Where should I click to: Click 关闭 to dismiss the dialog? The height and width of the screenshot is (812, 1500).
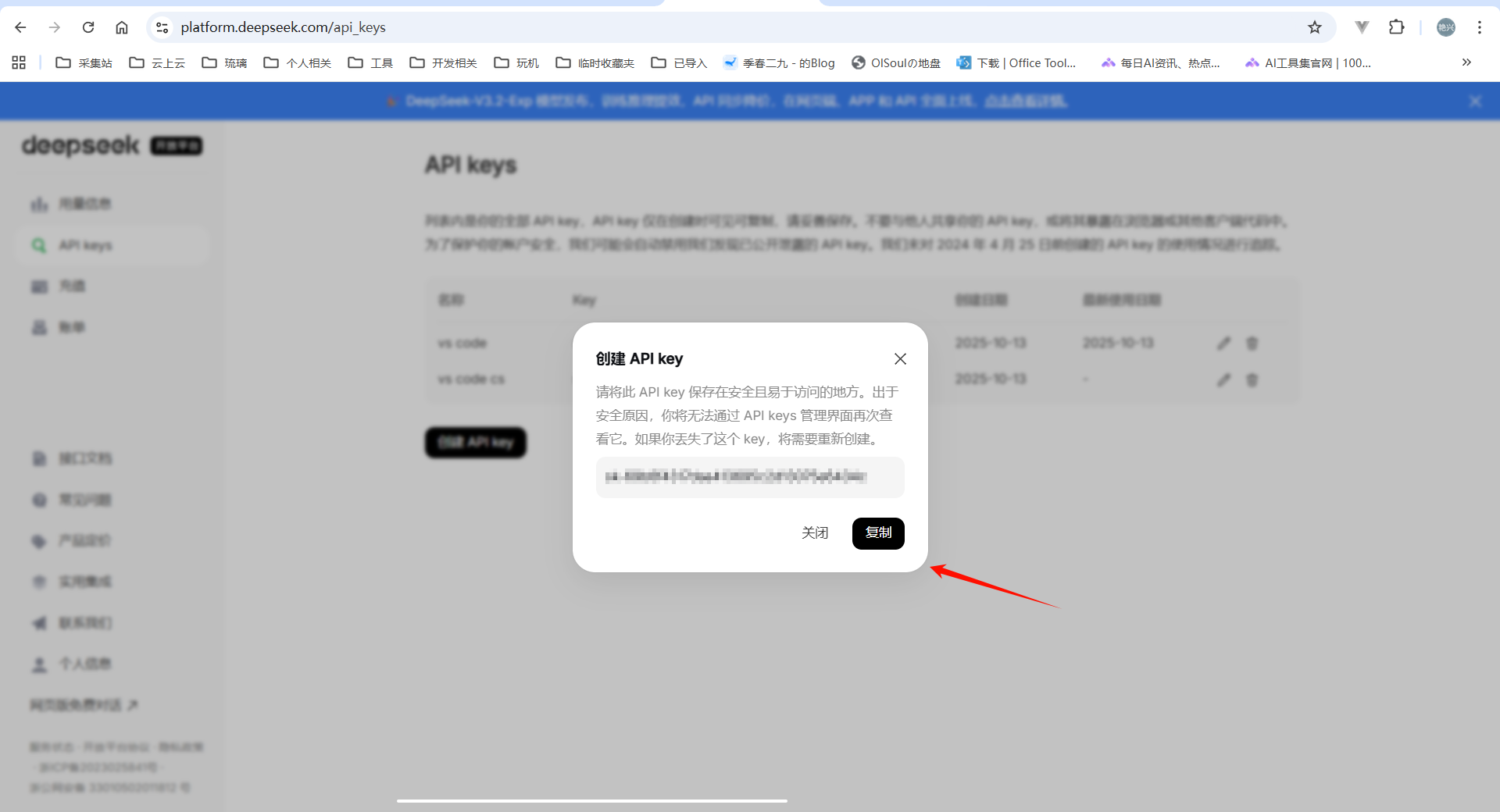pos(814,533)
